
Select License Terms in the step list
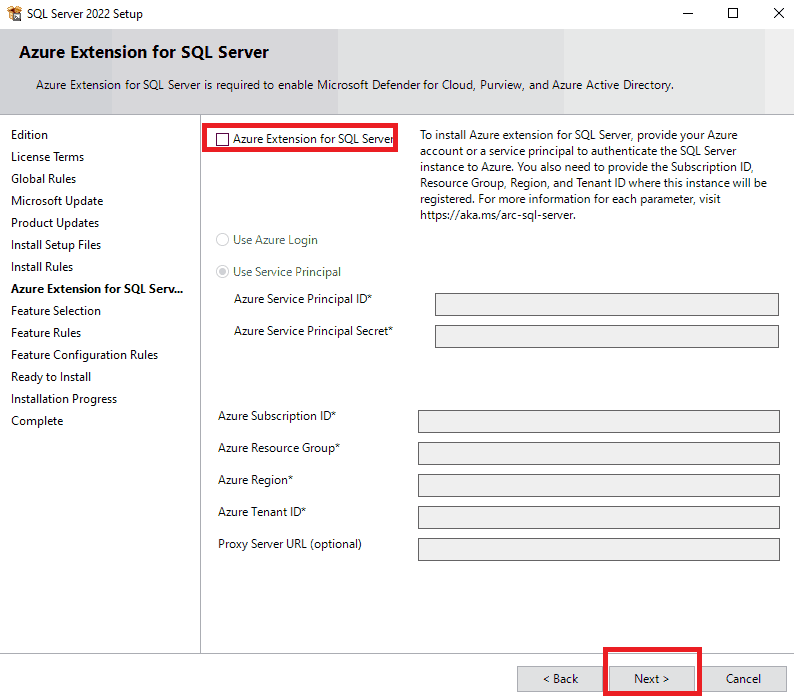click(47, 157)
